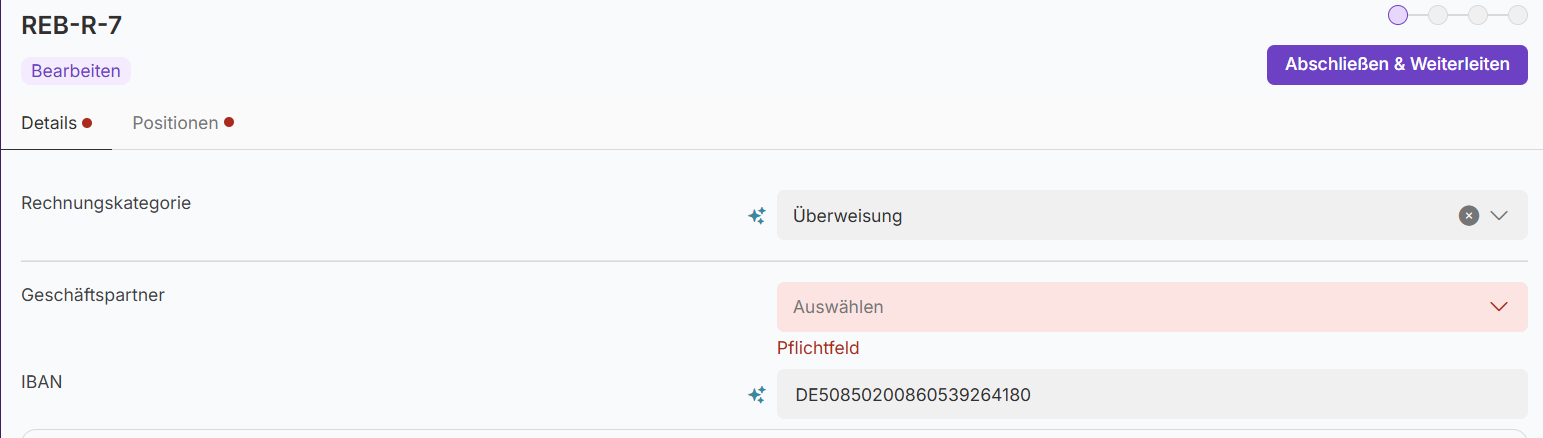This screenshot has height=438, width=1543.
Task: Click the sparkle icon beside IBAN field
Action: [757, 395]
